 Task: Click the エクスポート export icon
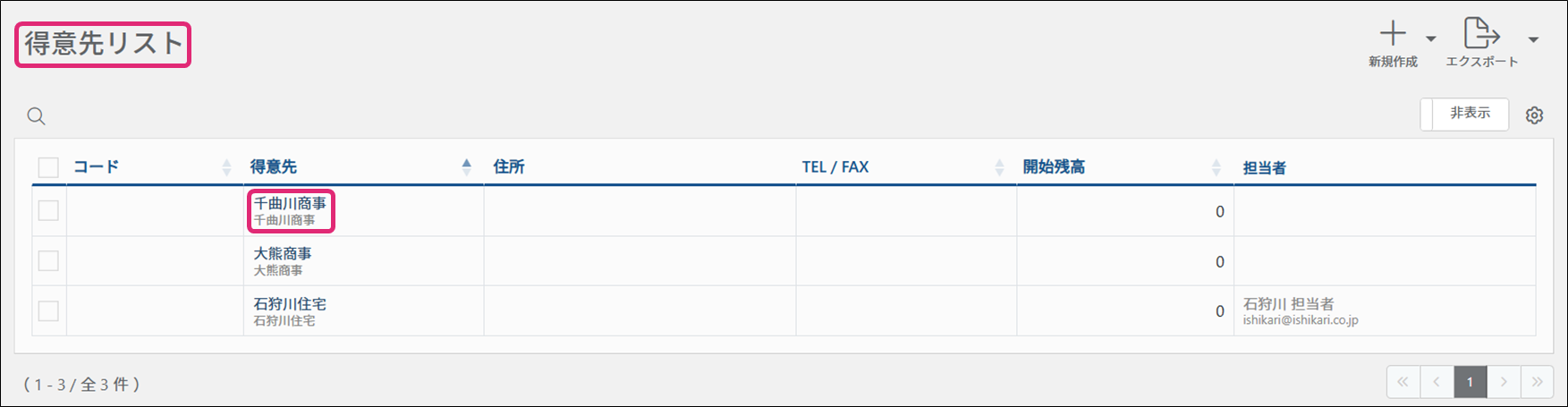pos(1481,34)
